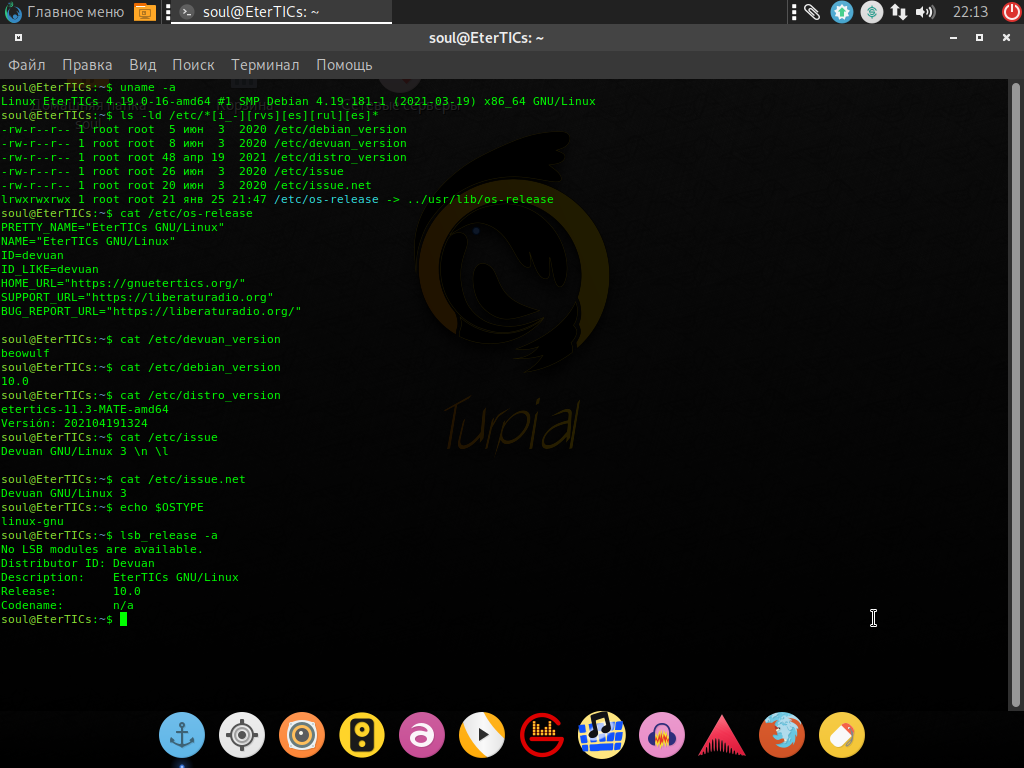Click the ID_LIKE=devuan line
1024x768 pixels.
[50, 269]
